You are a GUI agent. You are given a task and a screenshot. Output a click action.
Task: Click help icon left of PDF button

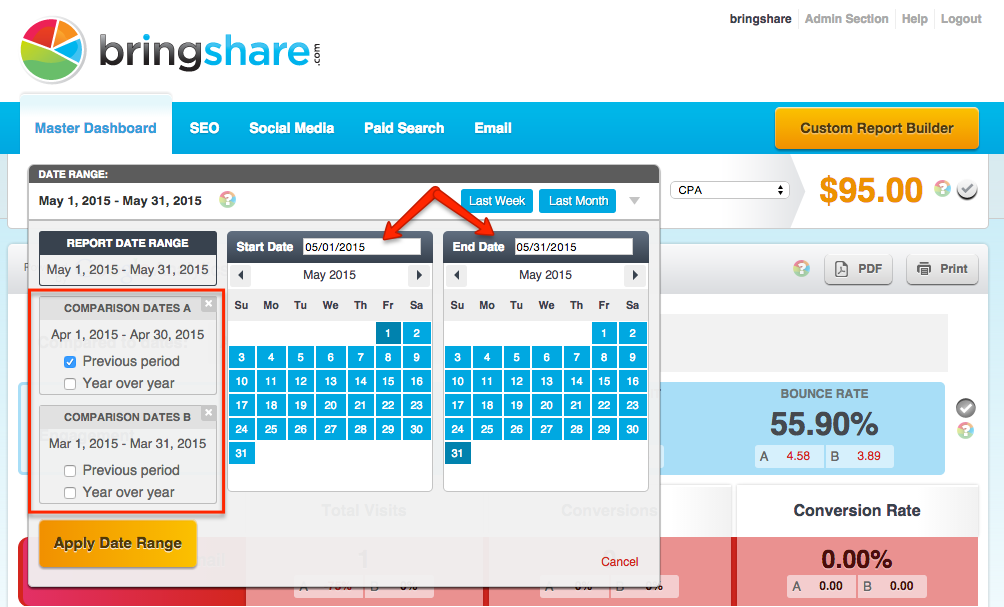coord(801,268)
